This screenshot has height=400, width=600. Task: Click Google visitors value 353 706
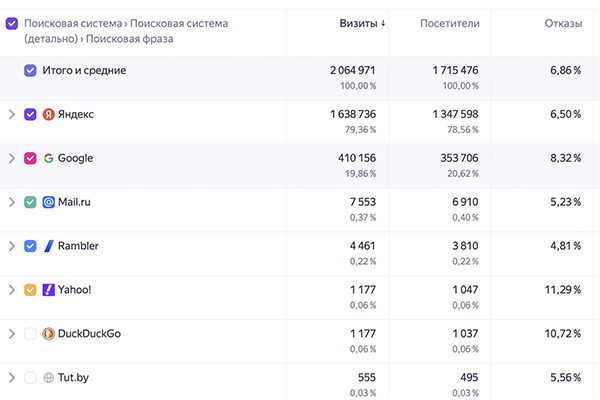coord(459,158)
